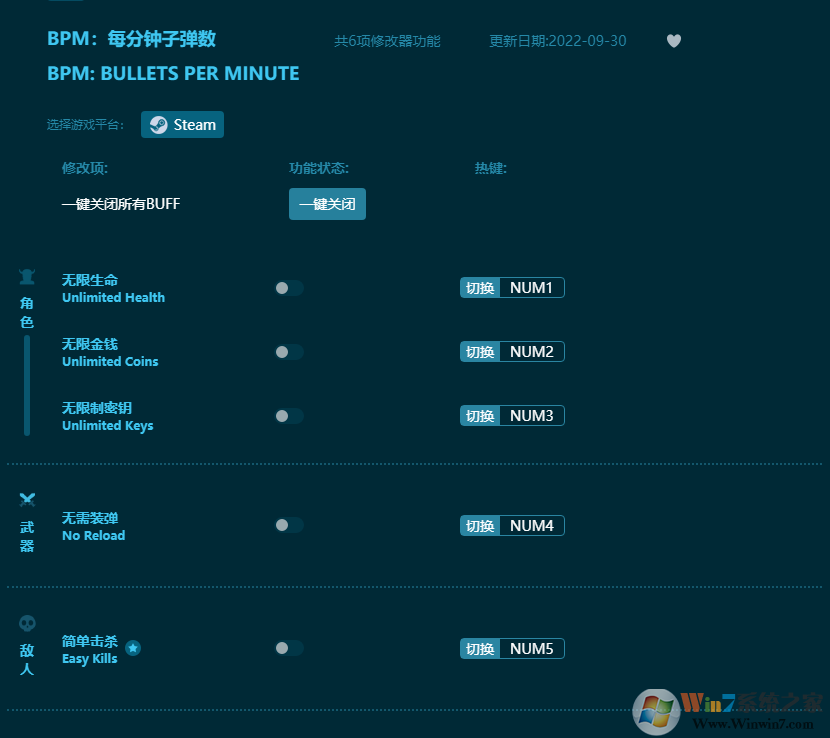The height and width of the screenshot is (738, 830).
Task: Switch on Easy Kills toggle
Action: tap(289, 648)
